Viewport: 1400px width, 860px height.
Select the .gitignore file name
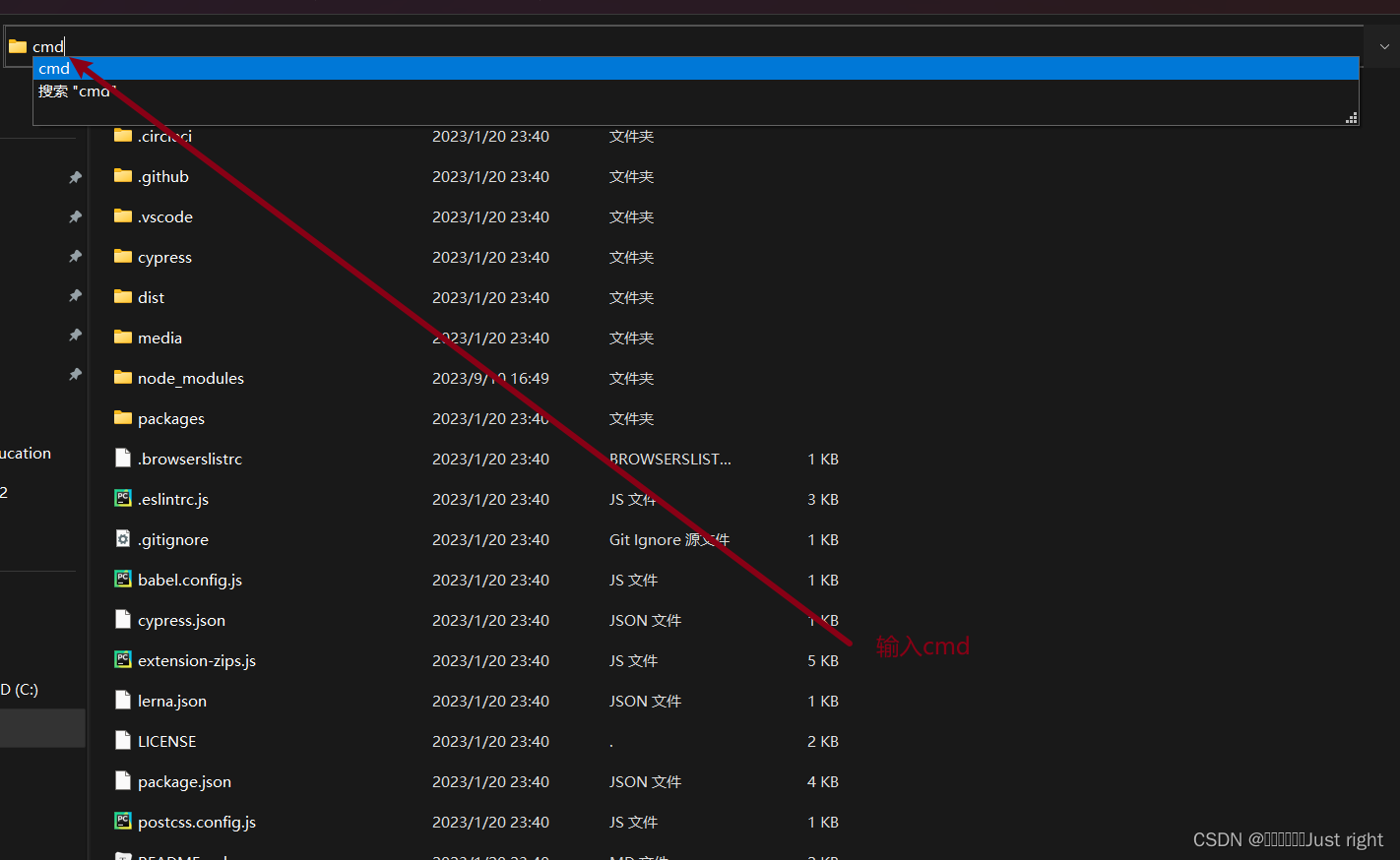pos(173,540)
